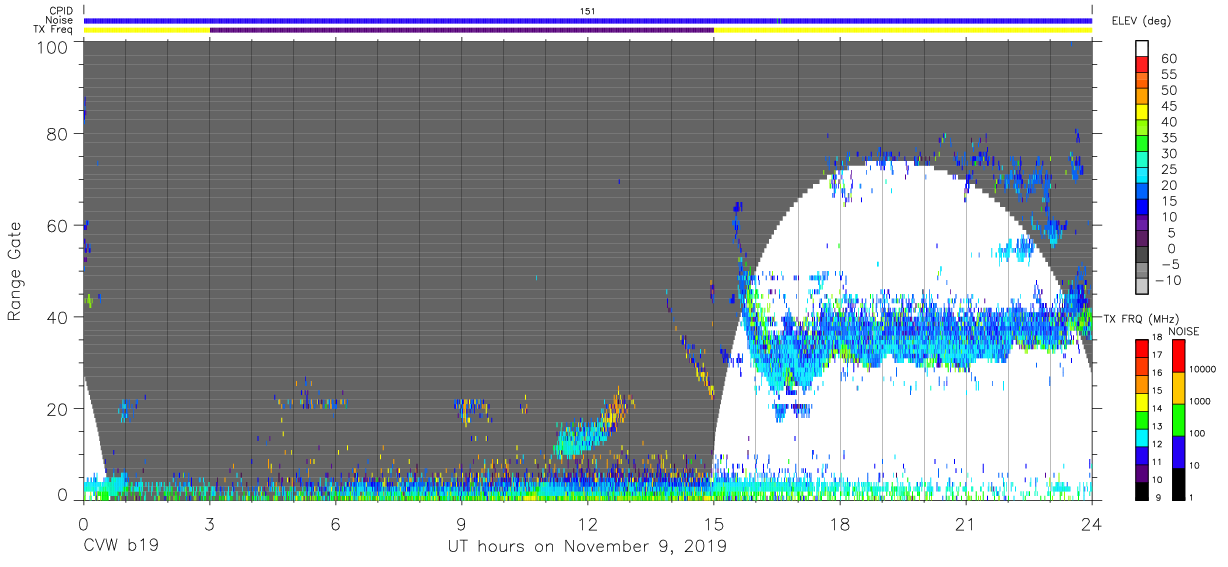Viewport: 1228px width, 567px height.
Task: Click the purple TX Freq strip segment
Action: tap(462, 30)
